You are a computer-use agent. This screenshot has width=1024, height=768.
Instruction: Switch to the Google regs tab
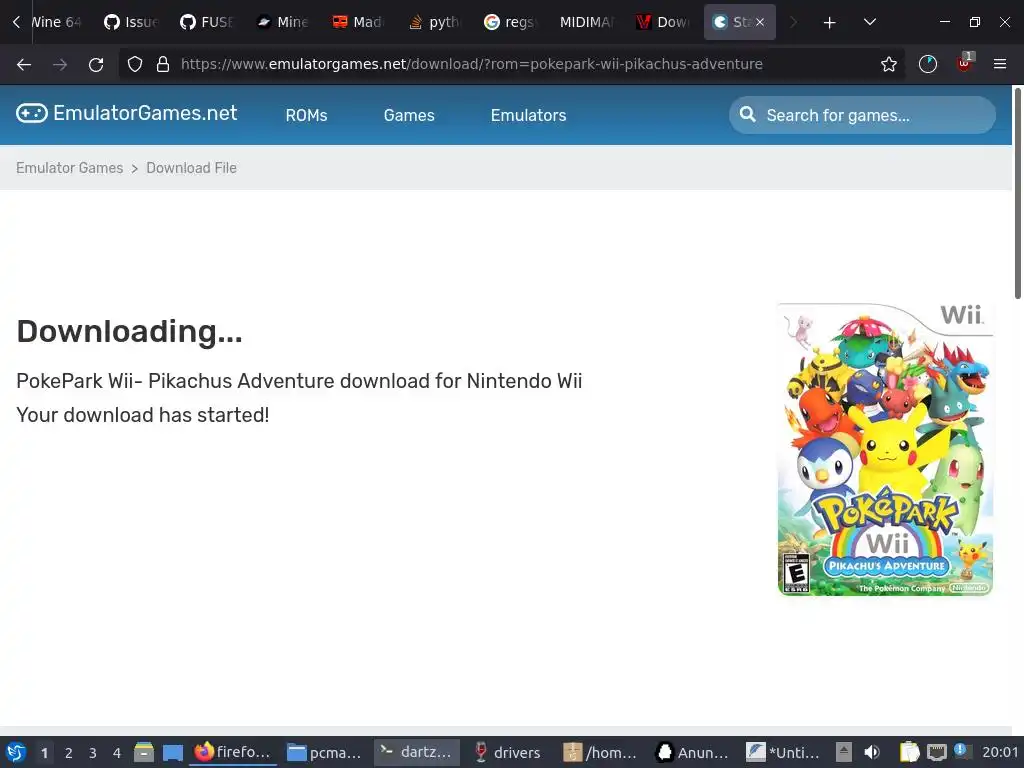coord(510,22)
